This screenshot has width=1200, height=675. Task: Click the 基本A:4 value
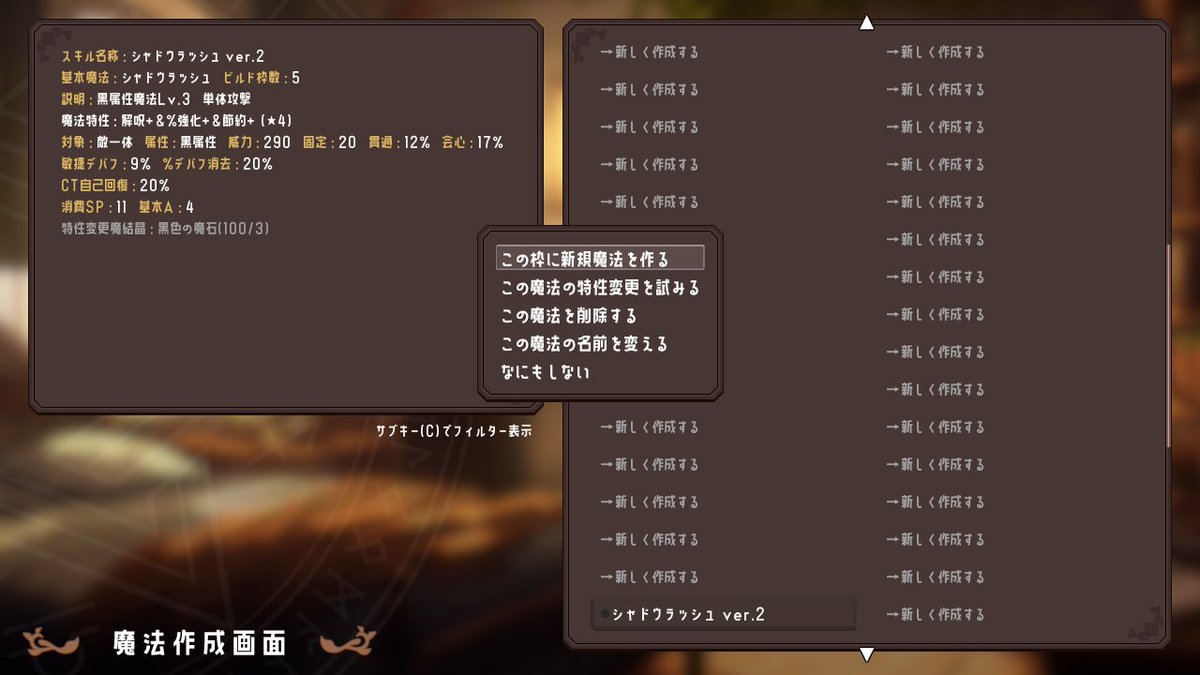166,207
